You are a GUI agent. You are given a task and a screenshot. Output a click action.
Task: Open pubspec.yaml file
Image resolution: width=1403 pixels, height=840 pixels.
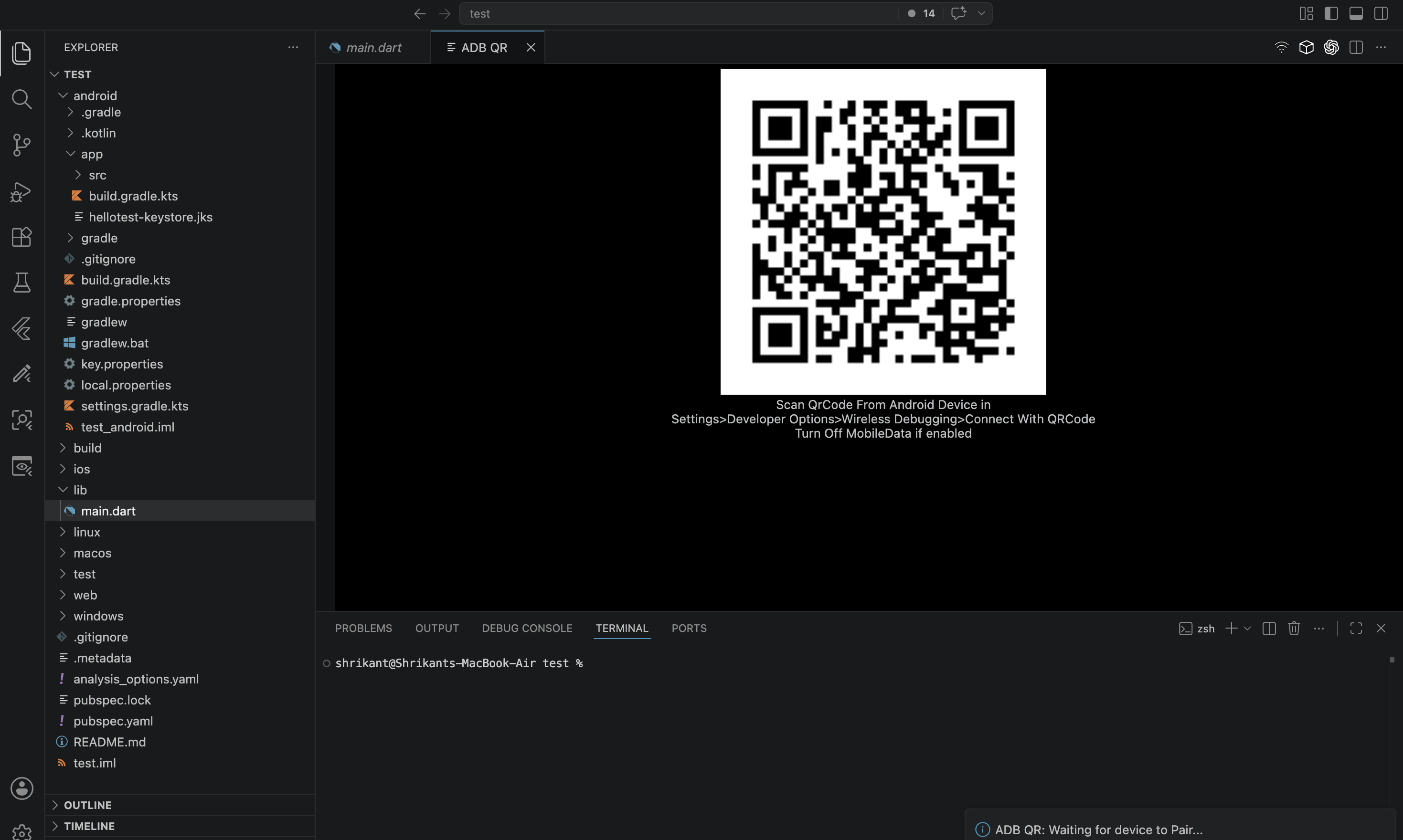(180, 721)
